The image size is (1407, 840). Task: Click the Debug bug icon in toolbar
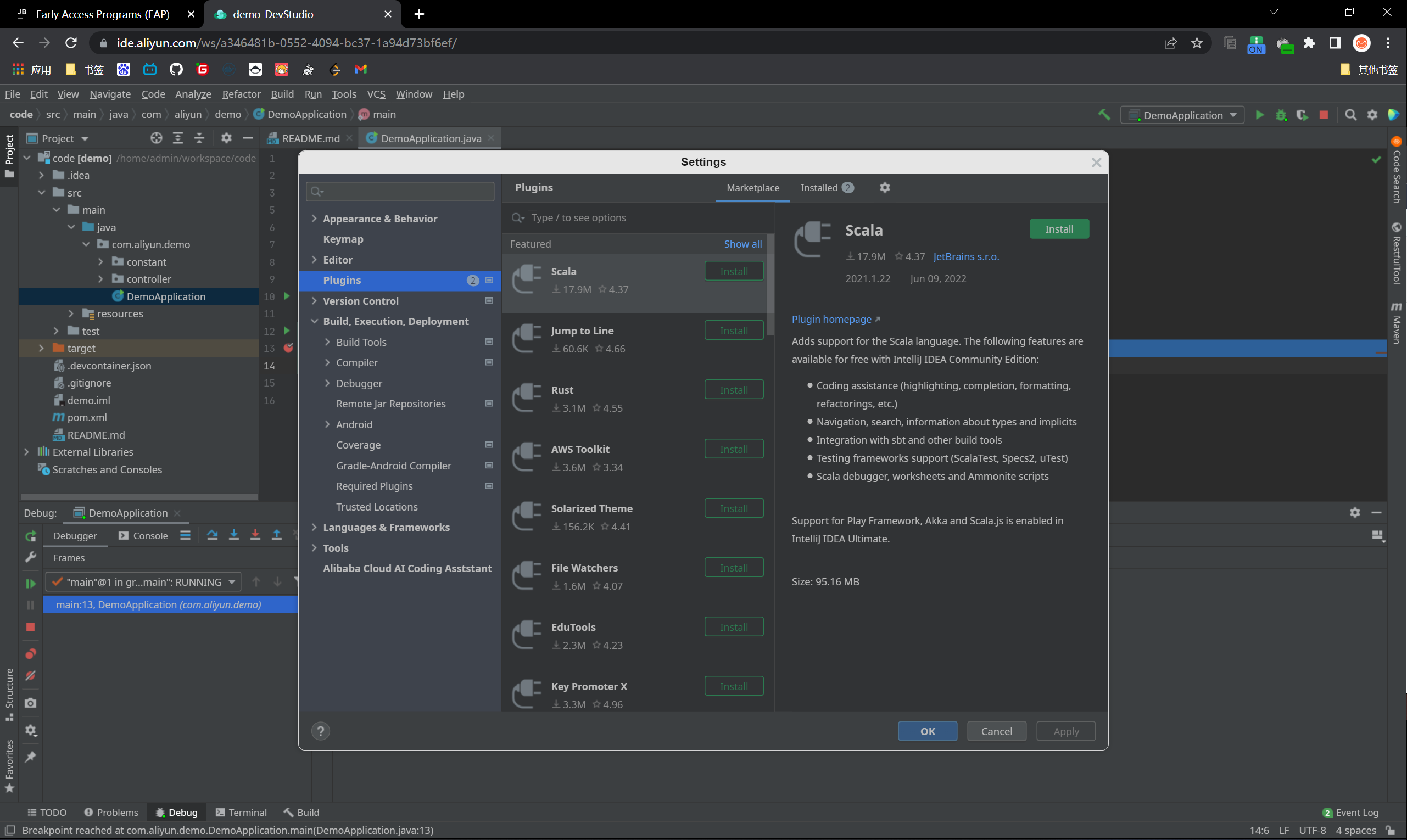(1281, 115)
